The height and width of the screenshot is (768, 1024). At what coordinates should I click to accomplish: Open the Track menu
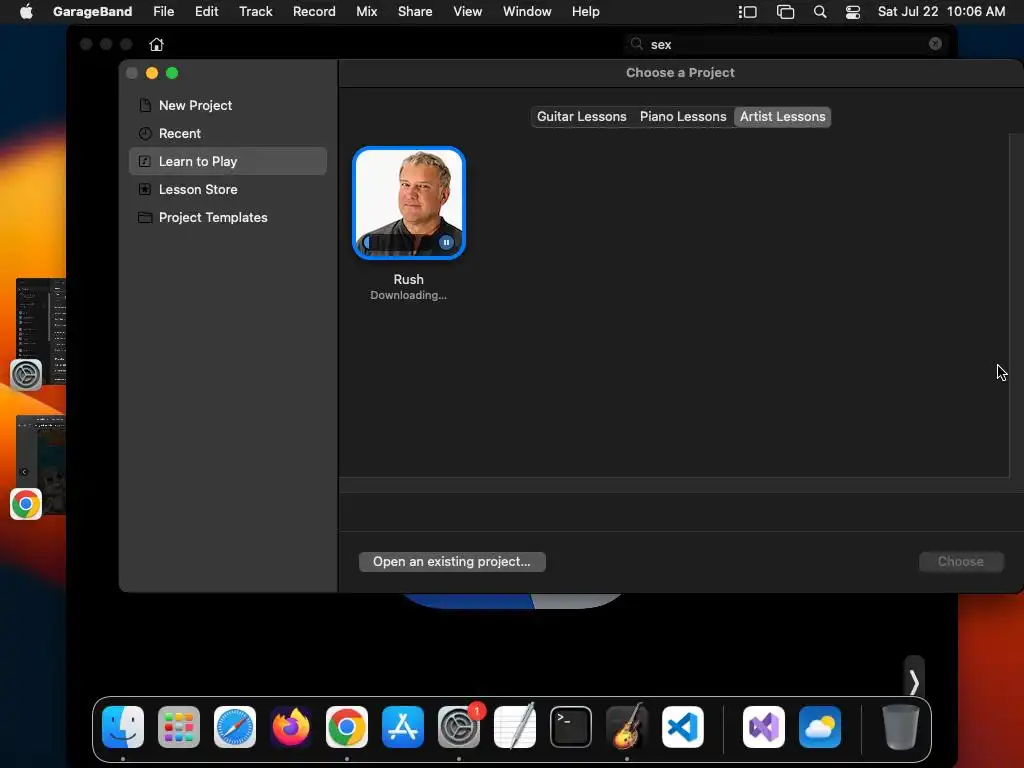(x=255, y=12)
